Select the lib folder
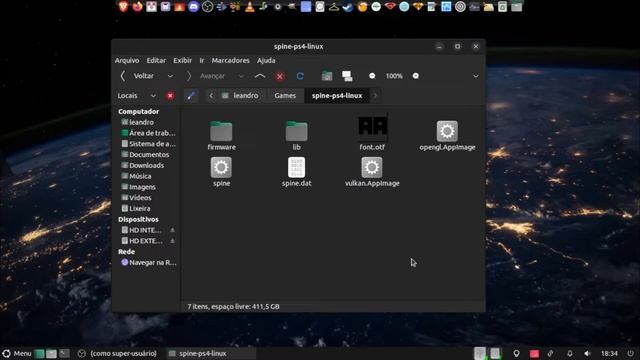 [296, 136]
